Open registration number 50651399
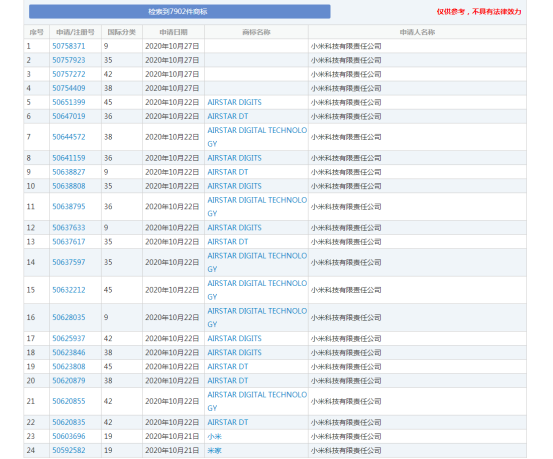Image resolution: width=553 pixels, height=459 pixels. [x=69, y=102]
